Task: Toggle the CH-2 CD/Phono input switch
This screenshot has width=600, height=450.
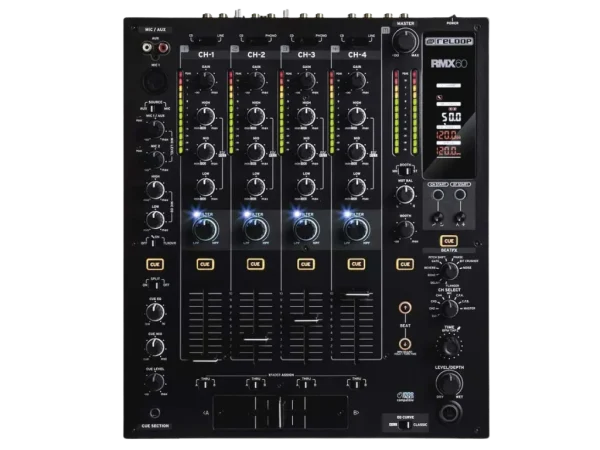Action: (256, 40)
